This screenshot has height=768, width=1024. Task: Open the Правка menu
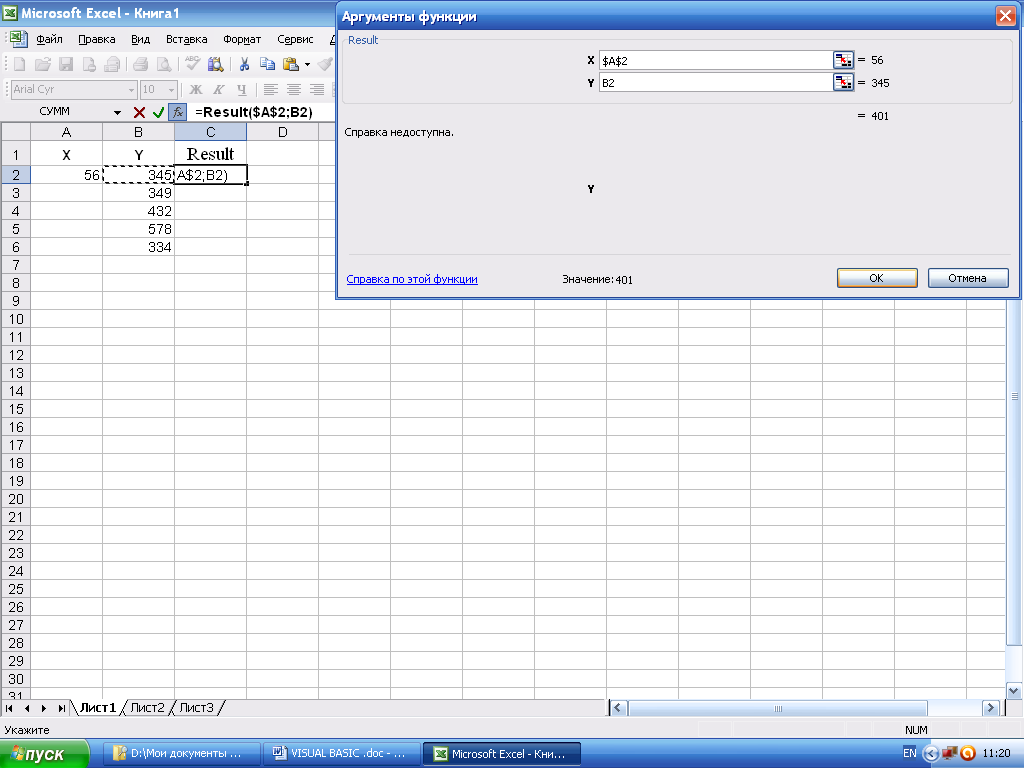pyautogui.click(x=97, y=39)
